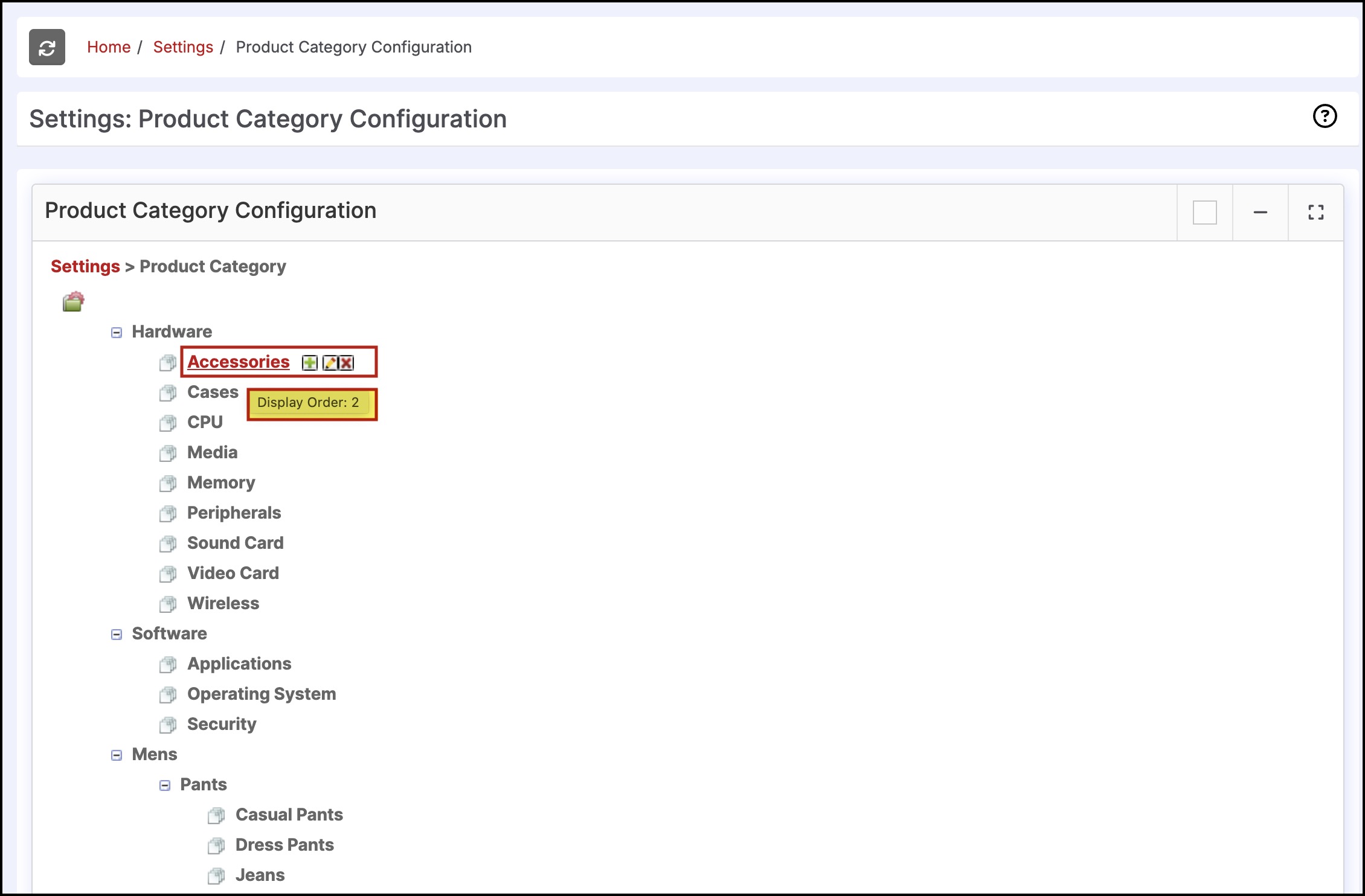This screenshot has width=1365, height=896.
Task: Select the Wireless category
Action: click(x=223, y=603)
